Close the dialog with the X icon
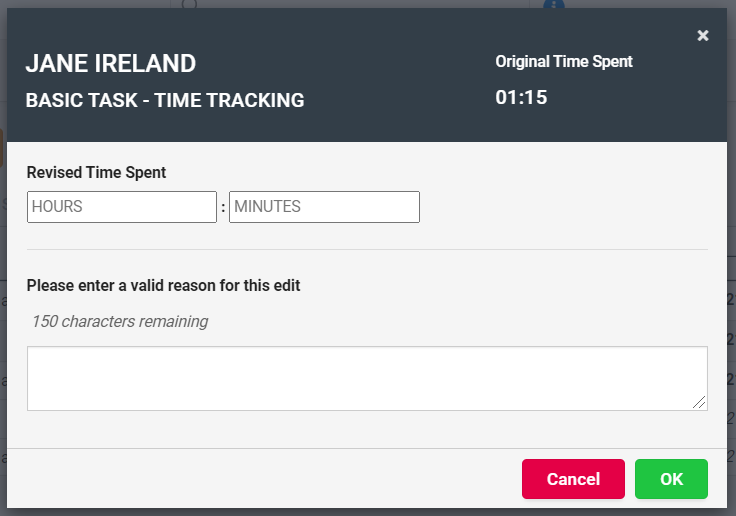Screen dimensions: 736x516 [703, 36]
